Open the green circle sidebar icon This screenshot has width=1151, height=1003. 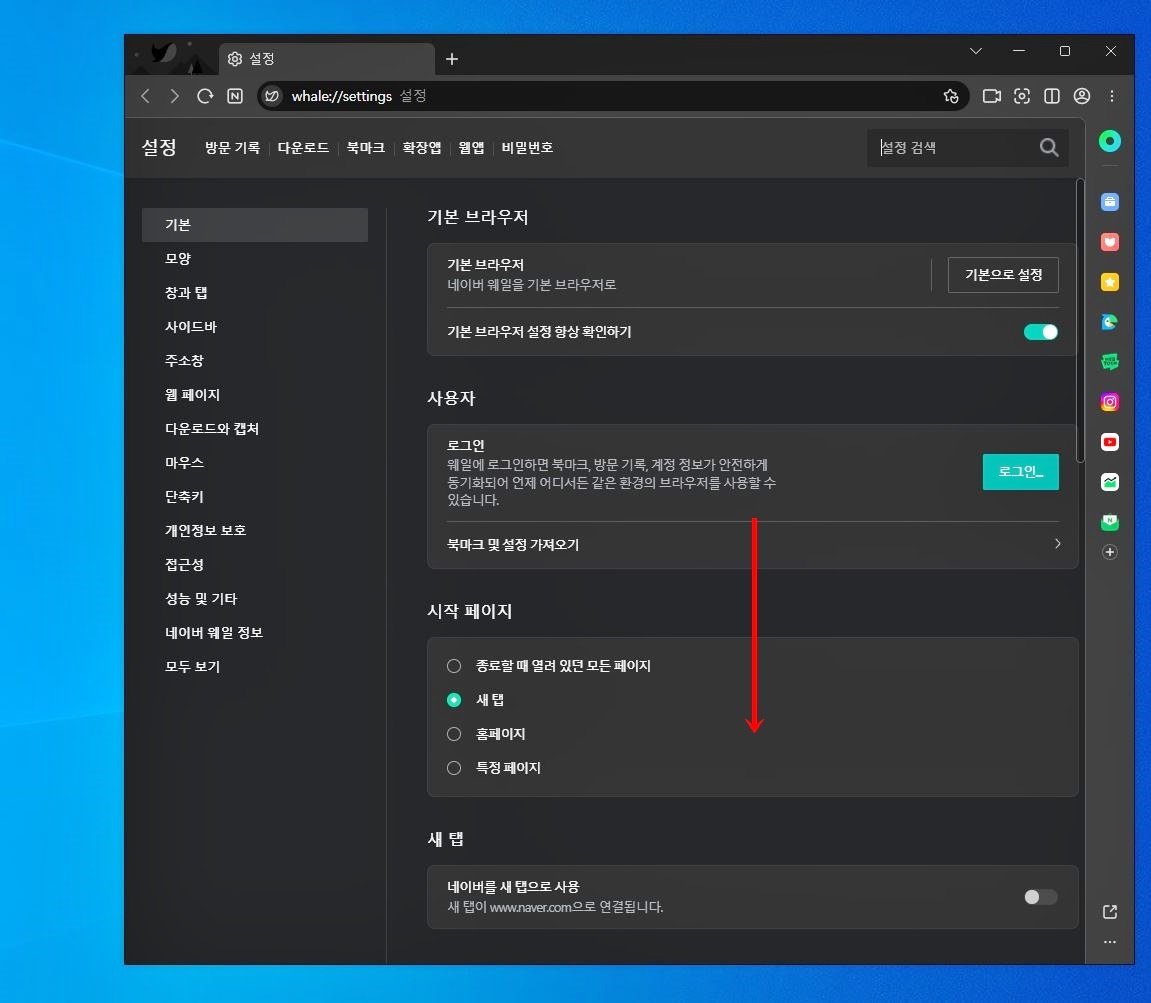pyautogui.click(x=1110, y=141)
